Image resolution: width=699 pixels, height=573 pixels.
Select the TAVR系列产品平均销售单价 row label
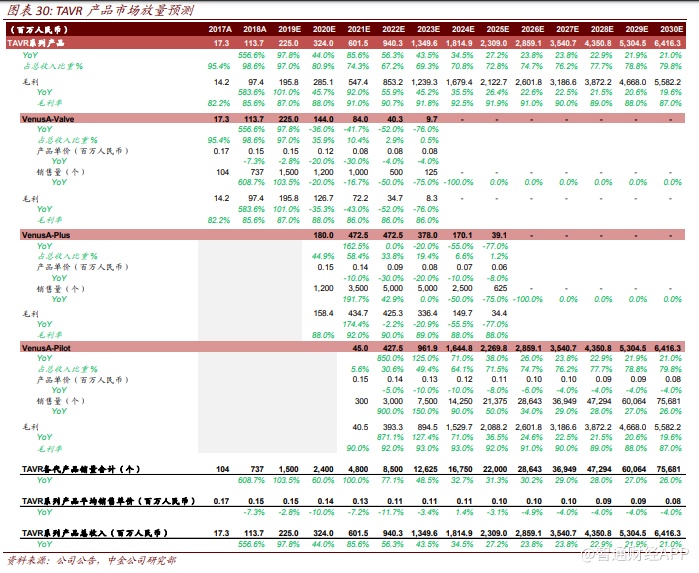109,501
